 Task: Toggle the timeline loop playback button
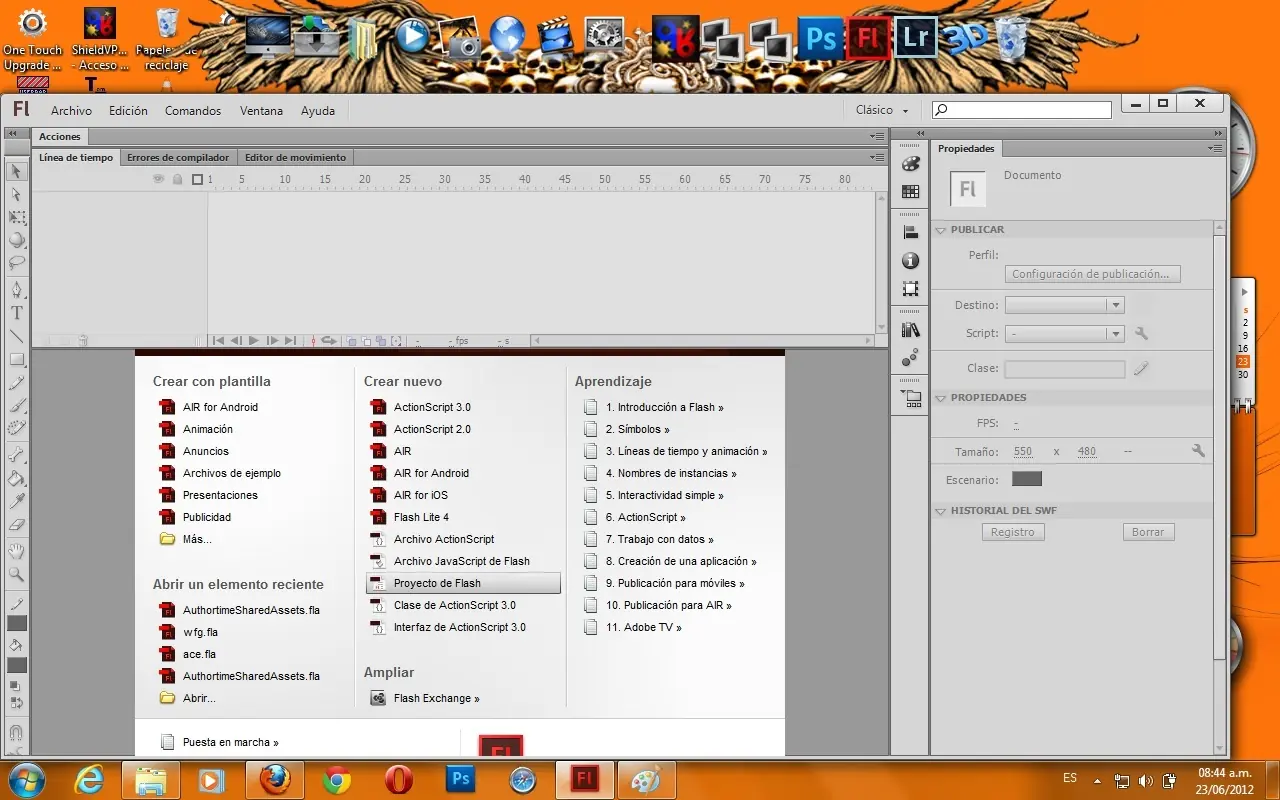tap(328, 341)
